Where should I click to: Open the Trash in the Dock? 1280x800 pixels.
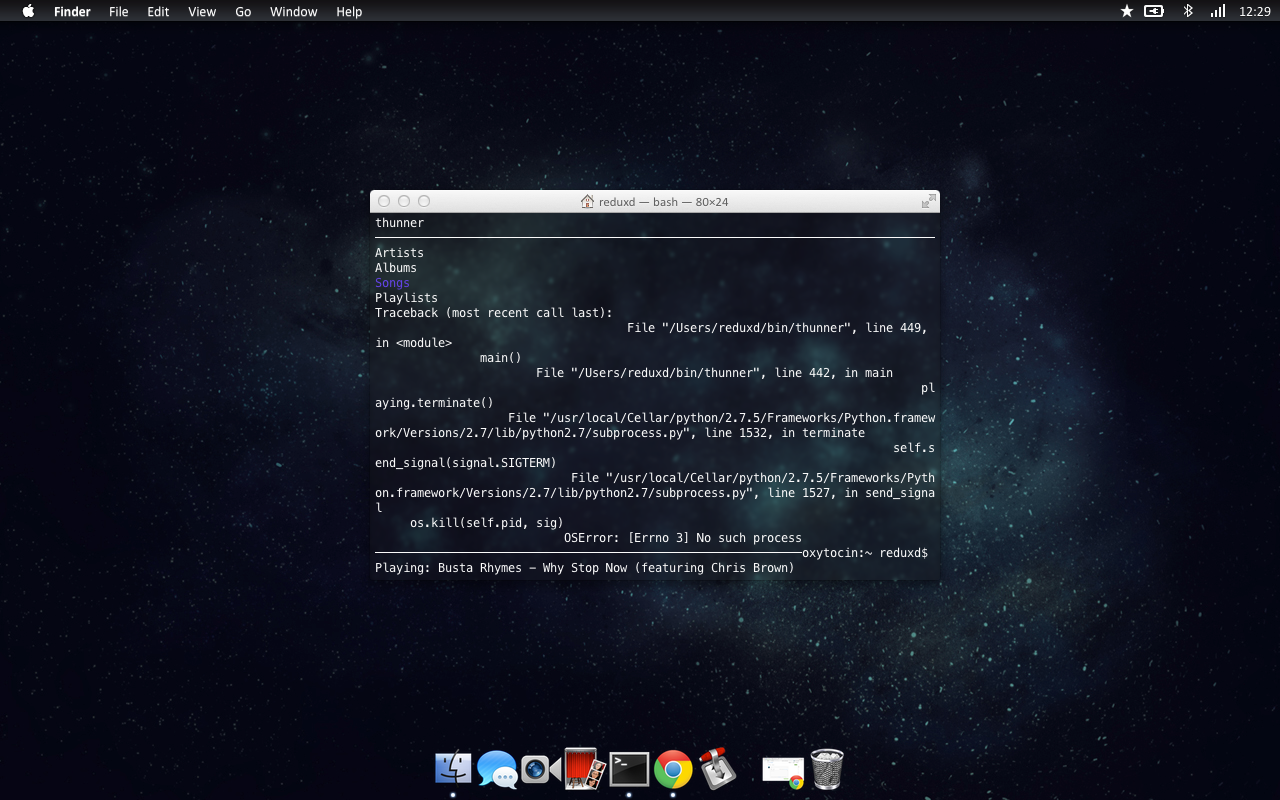click(827, 769)
